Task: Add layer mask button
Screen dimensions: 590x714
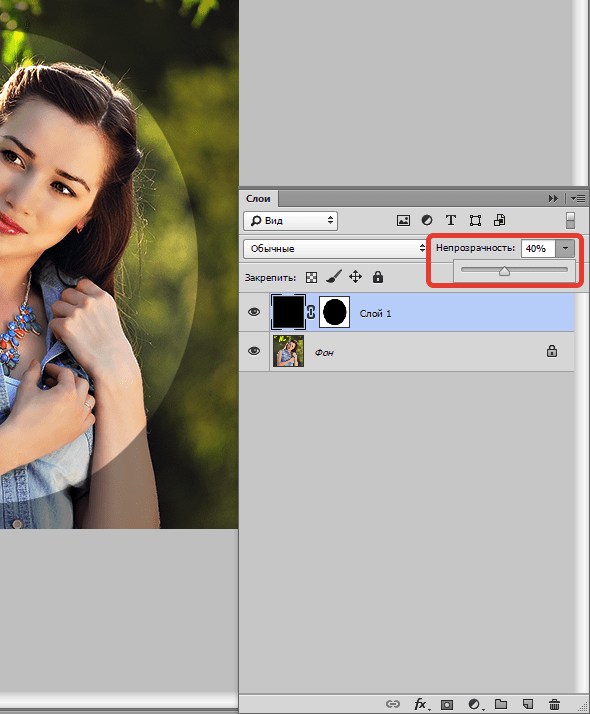Action: (447, 704)
